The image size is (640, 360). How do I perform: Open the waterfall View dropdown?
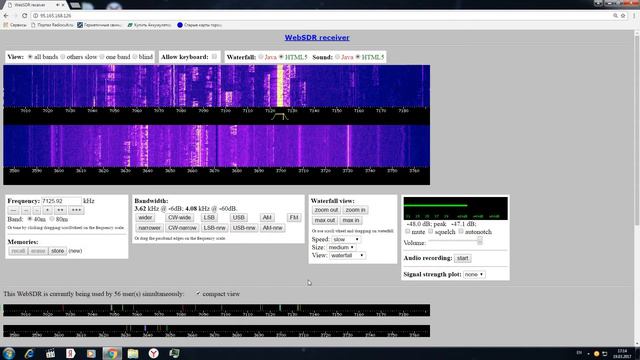(x=347, y=256)
